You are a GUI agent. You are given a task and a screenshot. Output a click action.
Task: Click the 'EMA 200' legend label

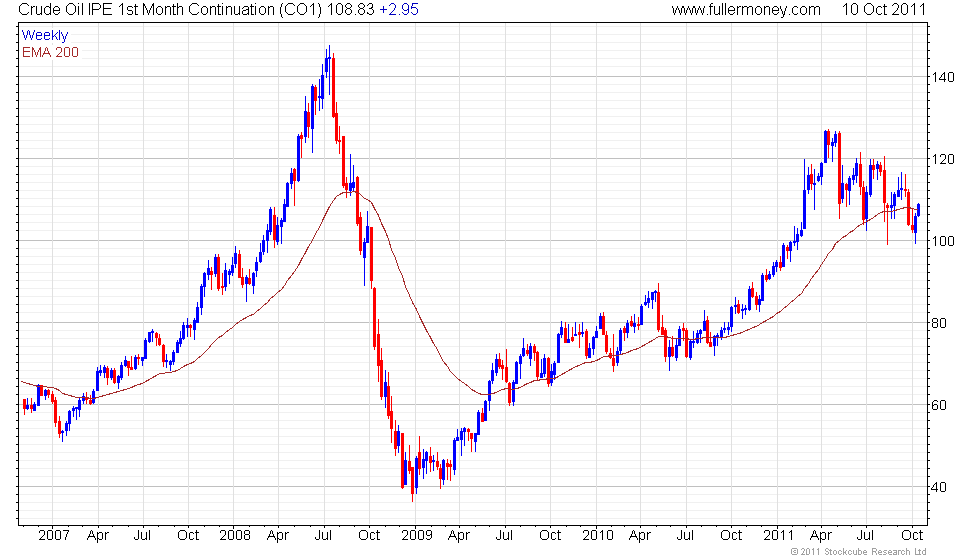point(50,52)
